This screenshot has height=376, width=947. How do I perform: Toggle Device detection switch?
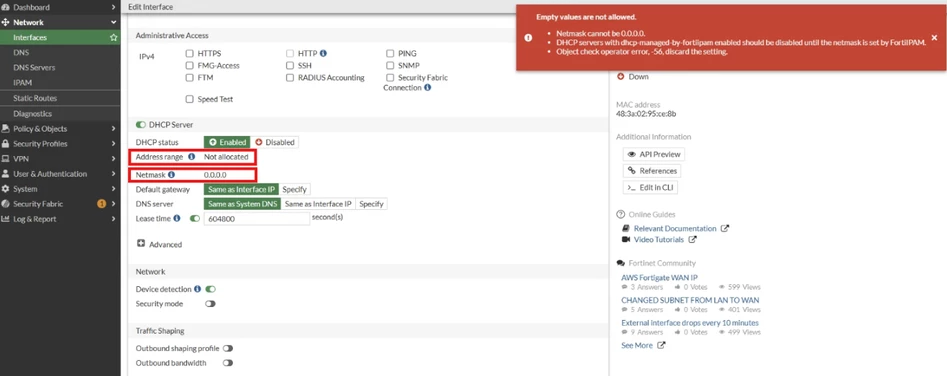pos(210,289)
